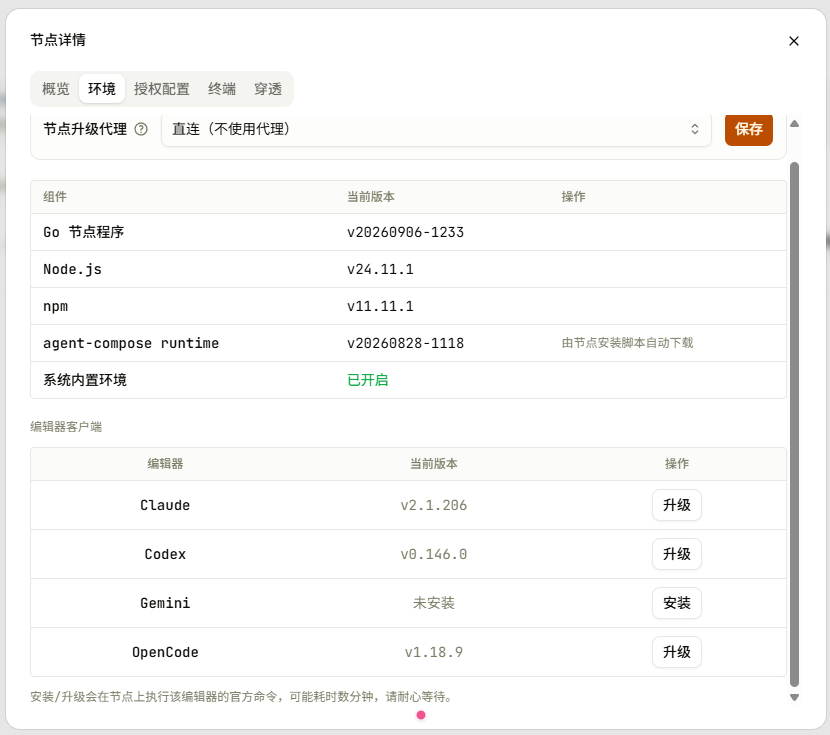The height and width of the screenshot is (735, 830).
Task: Click the Node.js component row label
Action: [73, 269]
